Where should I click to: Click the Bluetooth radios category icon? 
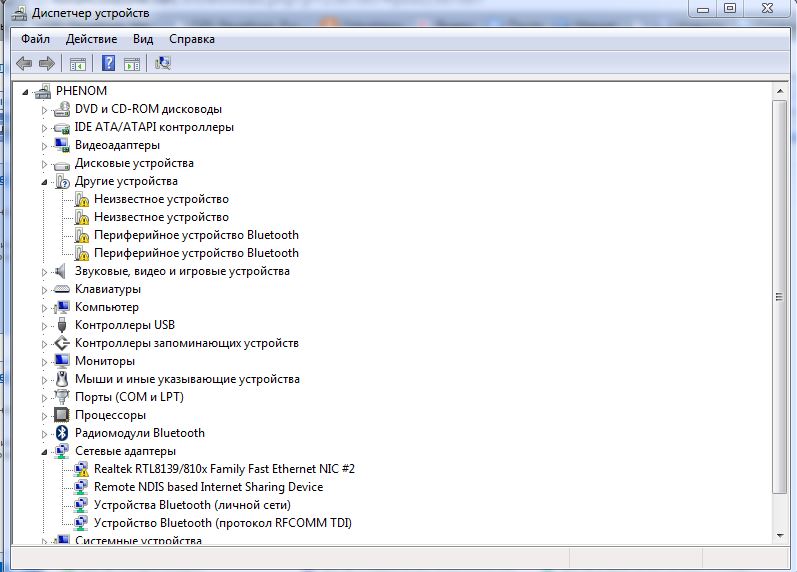click(x=62, y=433)
